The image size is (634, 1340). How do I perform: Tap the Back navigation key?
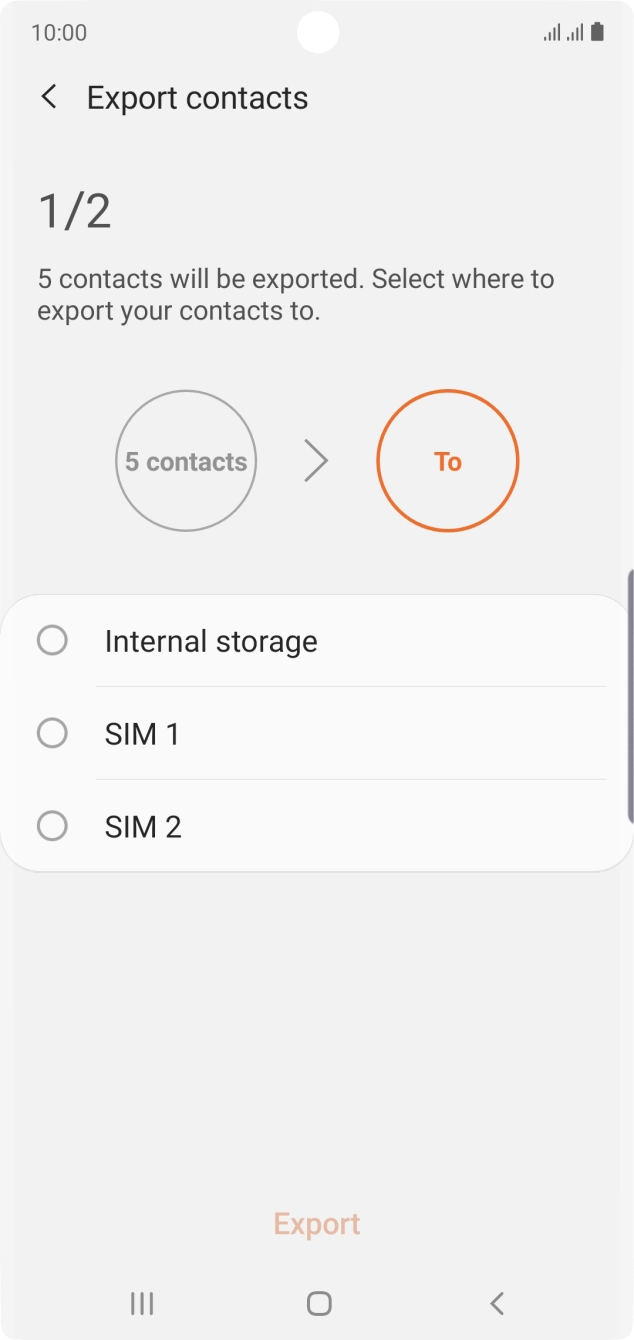click(496, 1303)
